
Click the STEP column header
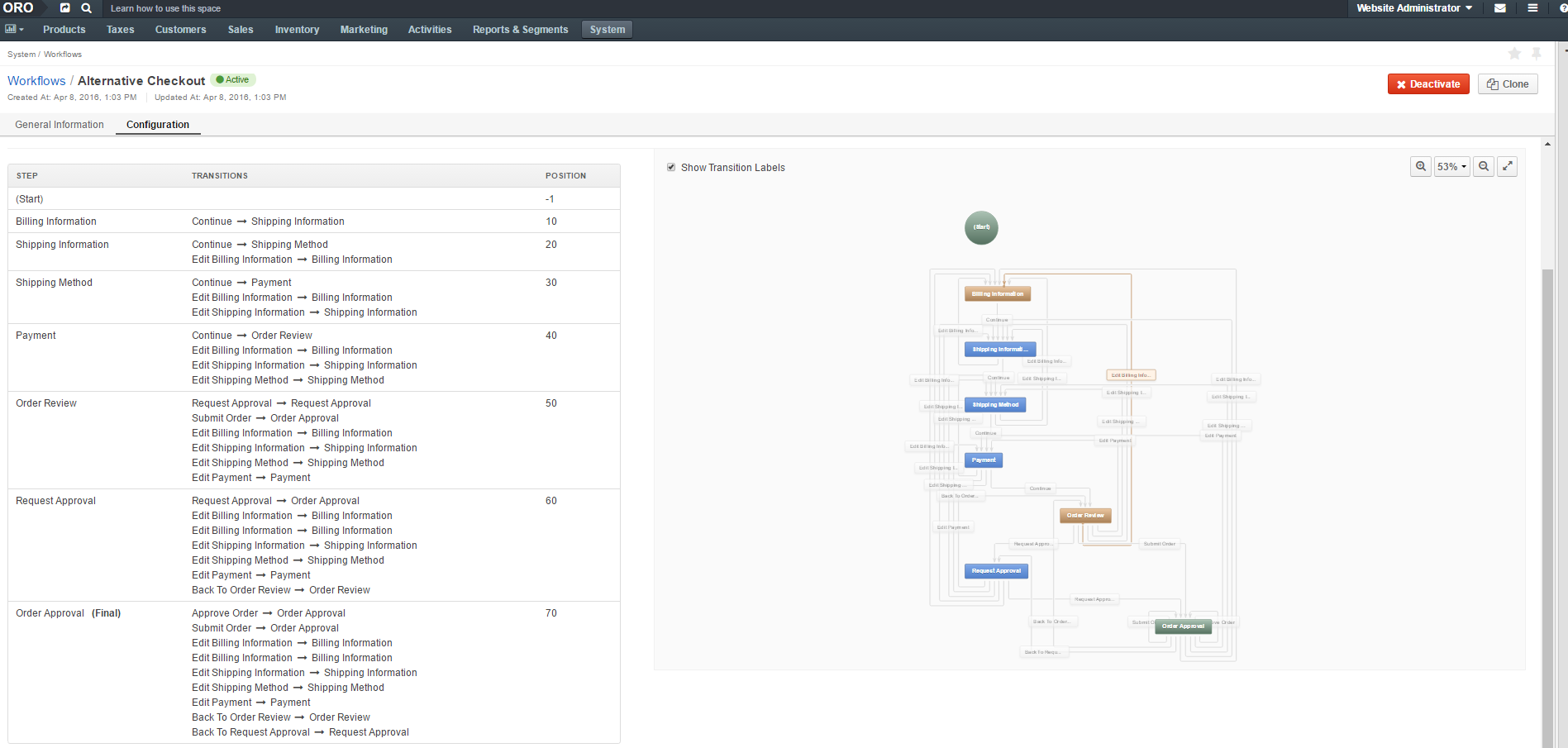tap(27, 176)
